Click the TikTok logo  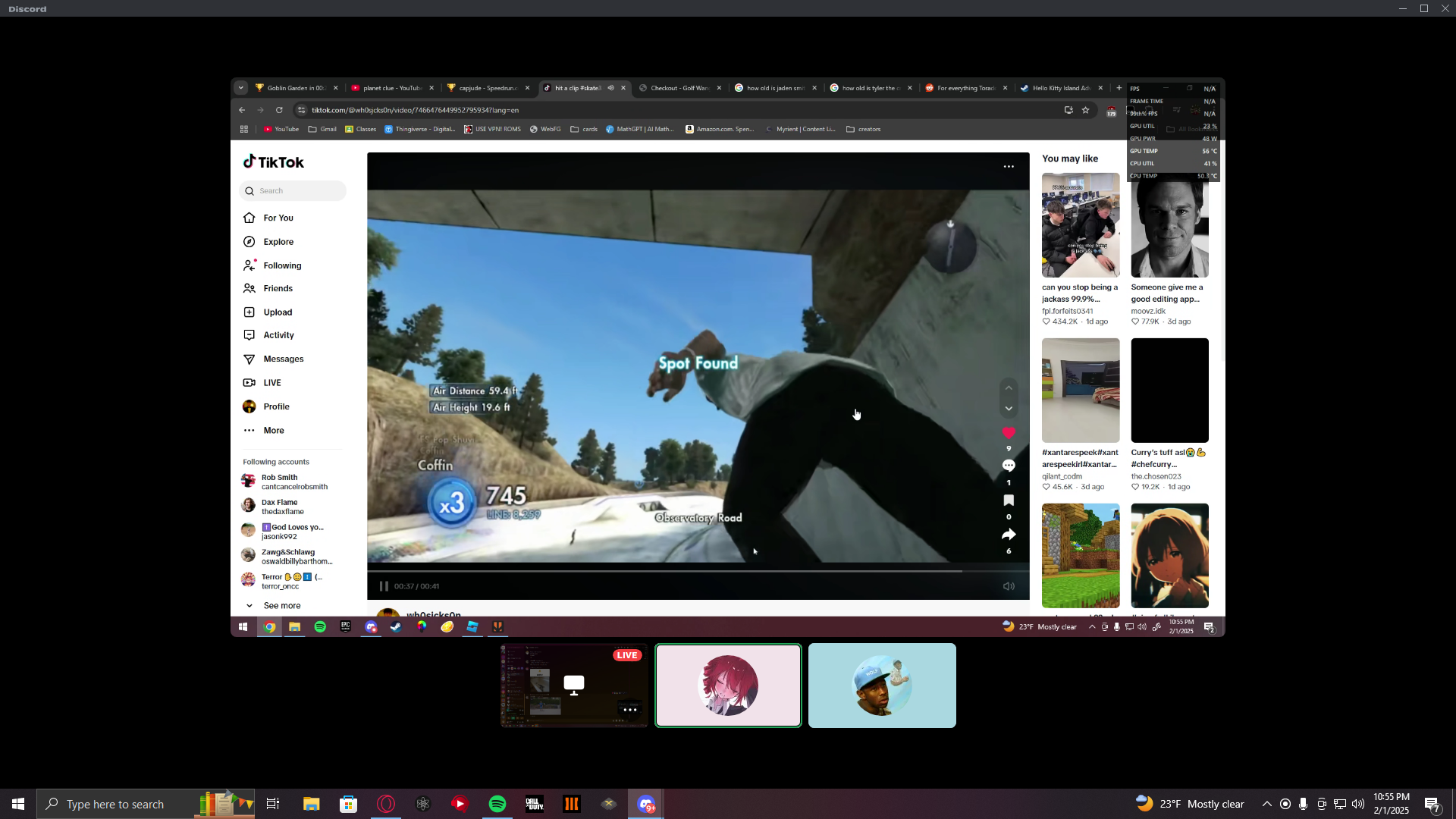coord(274,162)
